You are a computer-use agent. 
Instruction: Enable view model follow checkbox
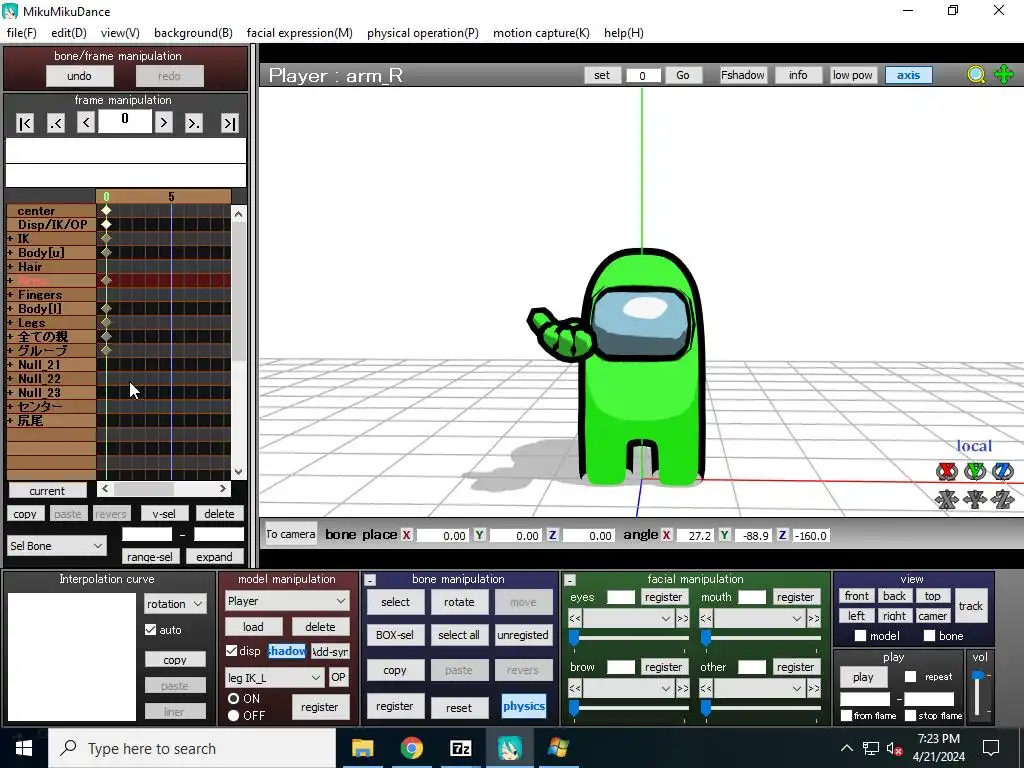click(860, 635)
